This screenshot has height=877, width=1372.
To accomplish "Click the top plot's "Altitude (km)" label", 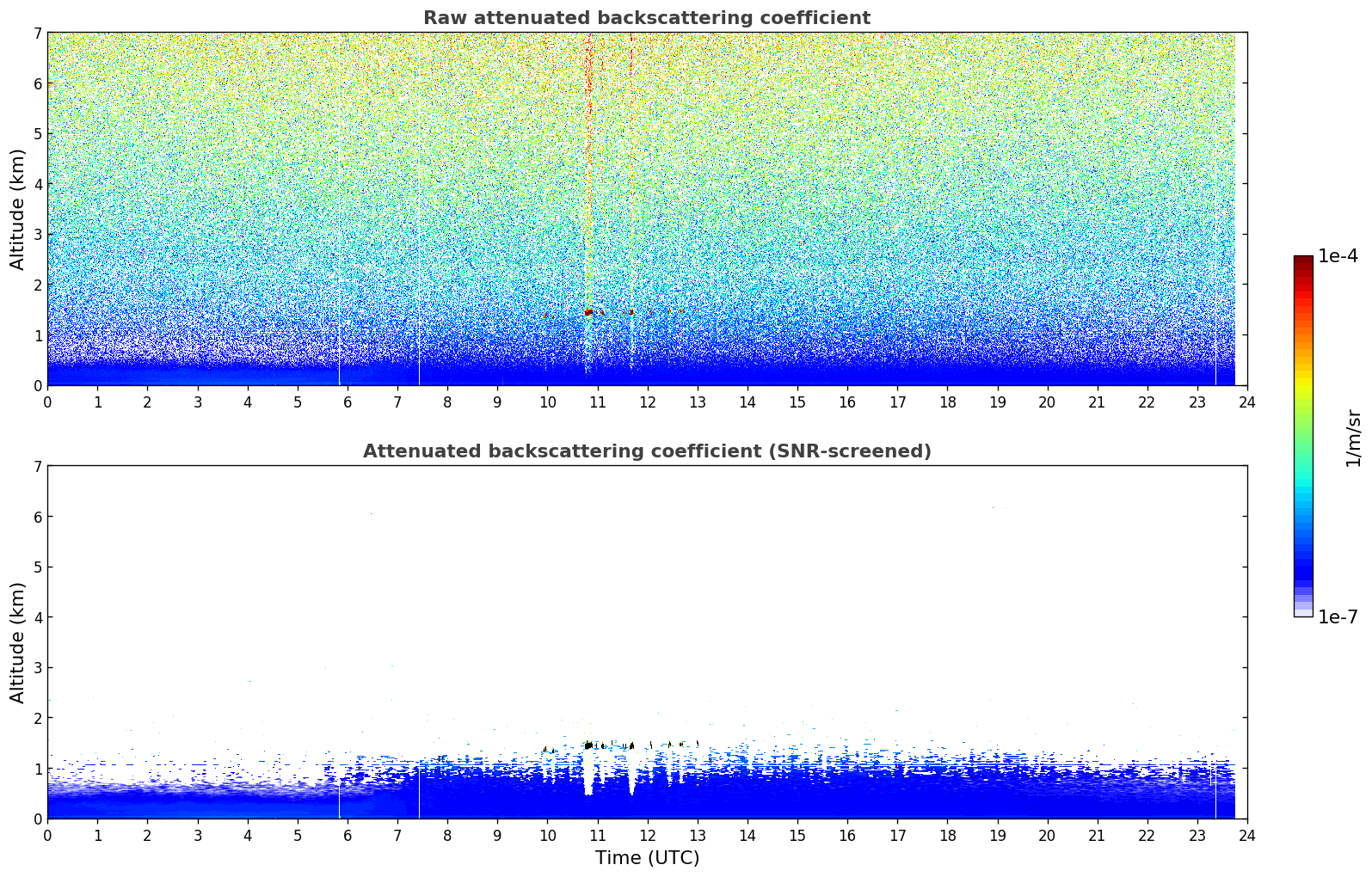I will 18,209.
